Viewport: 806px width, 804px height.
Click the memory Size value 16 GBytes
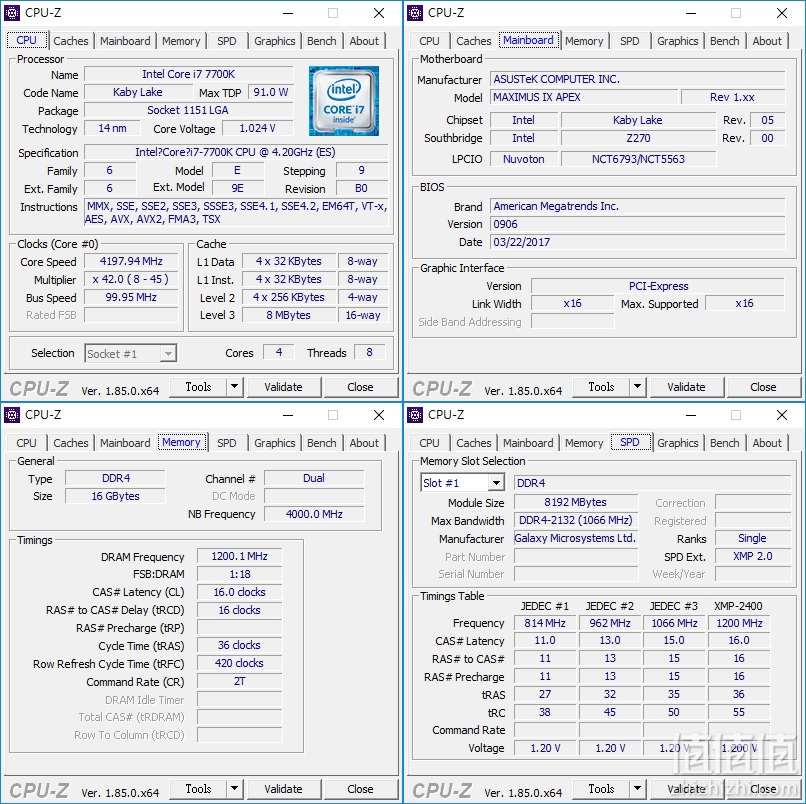pyautogui.click(x=116, y=496)
